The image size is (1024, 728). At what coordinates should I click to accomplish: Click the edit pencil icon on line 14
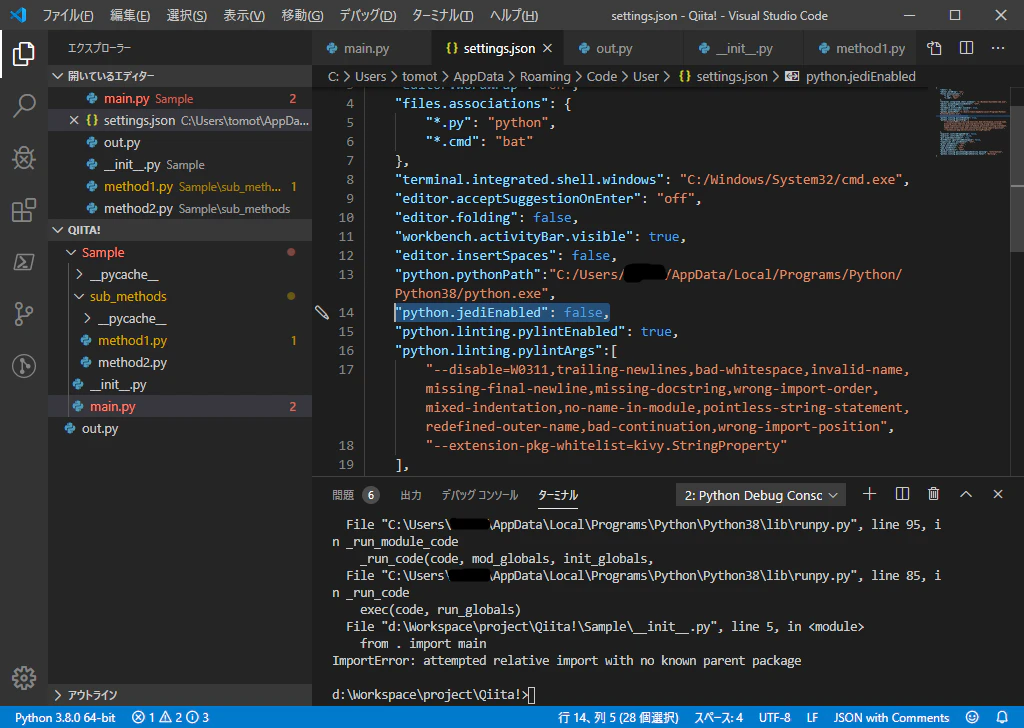coord(322,313)
